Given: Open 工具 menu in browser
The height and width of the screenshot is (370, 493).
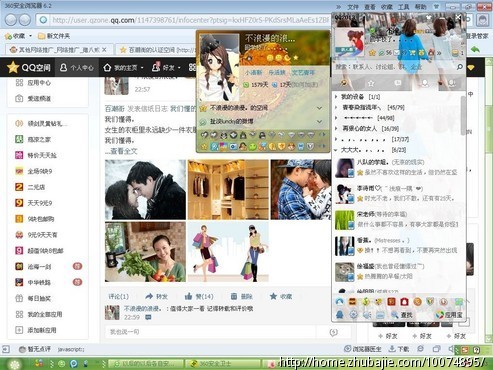Looking at the screenshot, I should pos(403,7).
